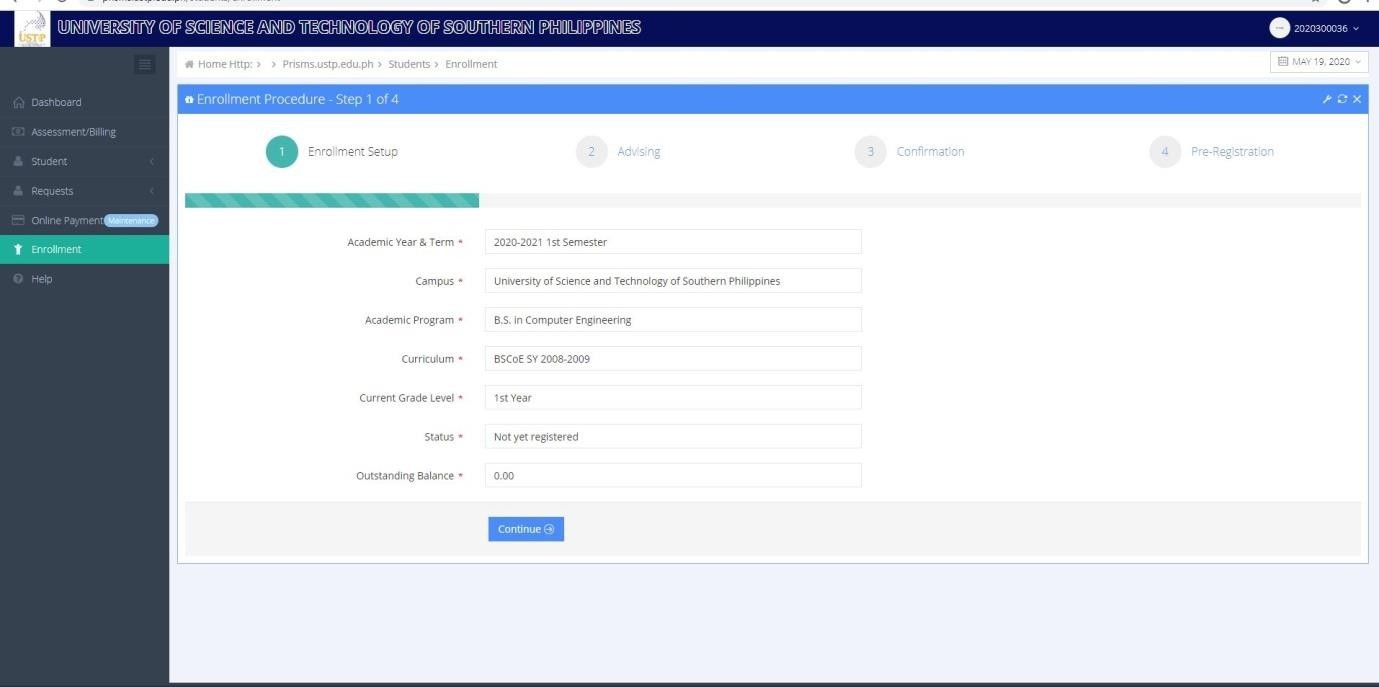
Task: Click the University header title text
Action: pyautogui.click(x=350, y=27)
